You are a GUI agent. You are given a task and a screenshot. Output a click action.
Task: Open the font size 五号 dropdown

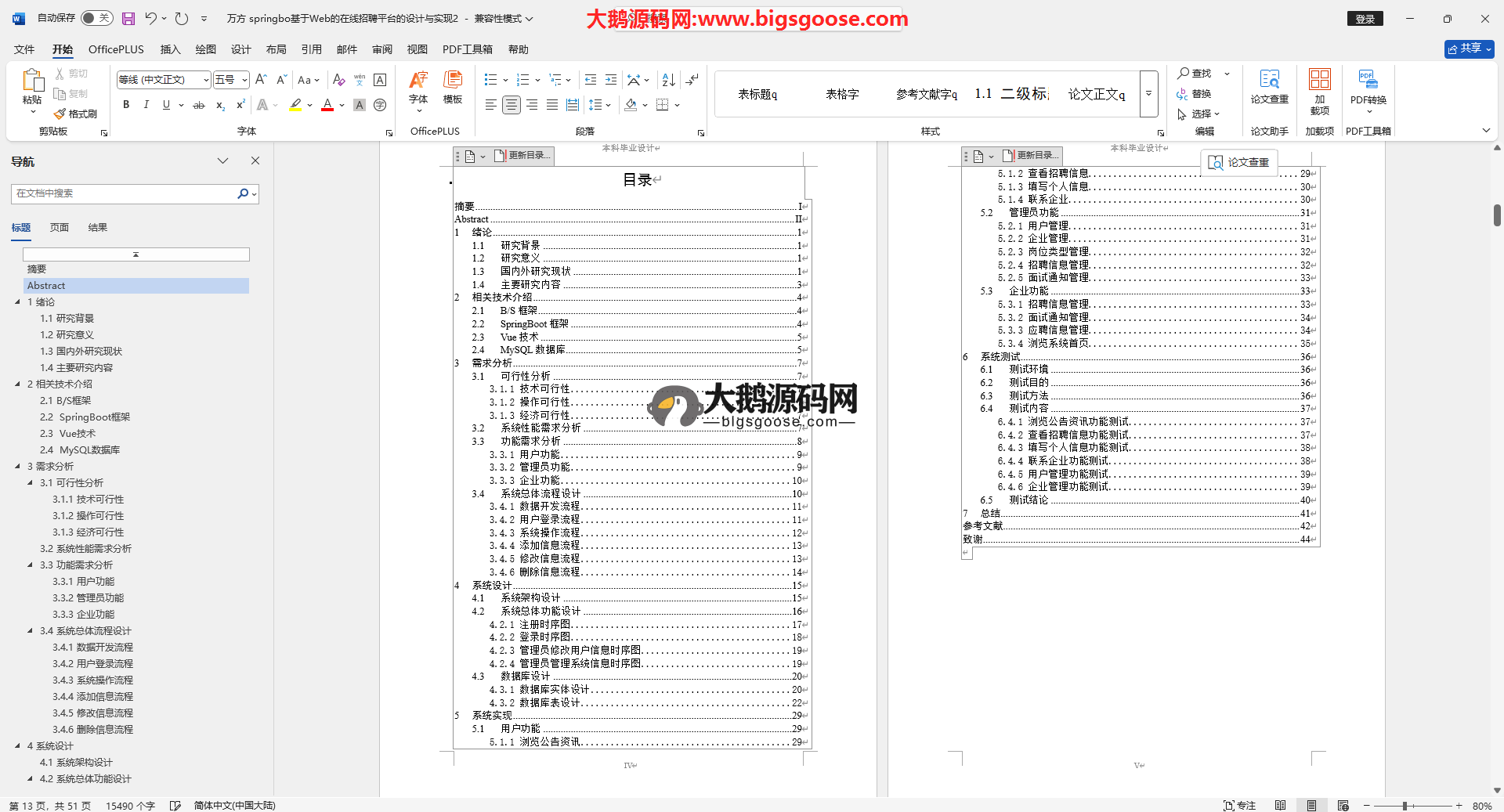coord(245,80)
